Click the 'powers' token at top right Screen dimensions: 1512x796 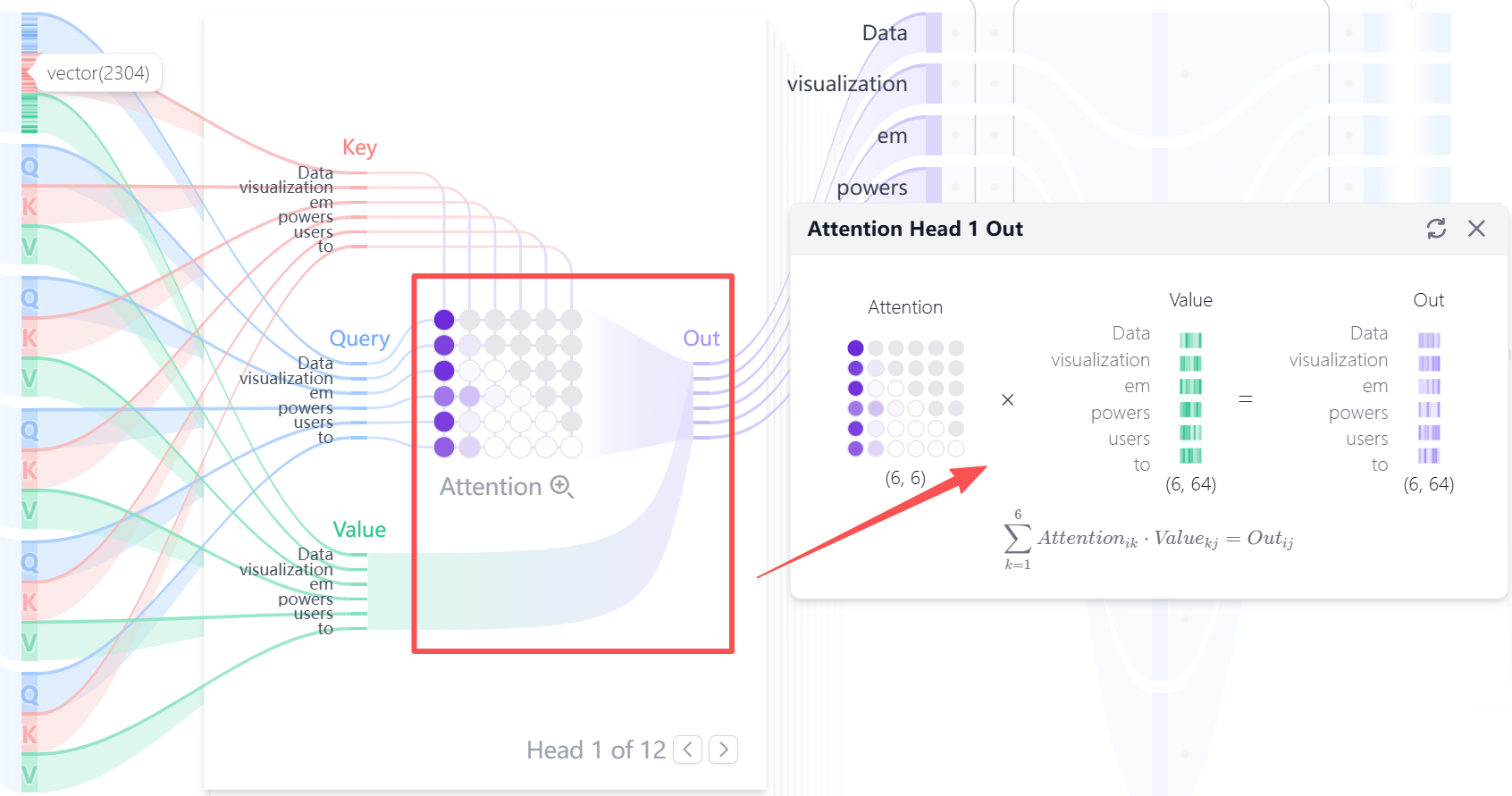click(872, 188)
